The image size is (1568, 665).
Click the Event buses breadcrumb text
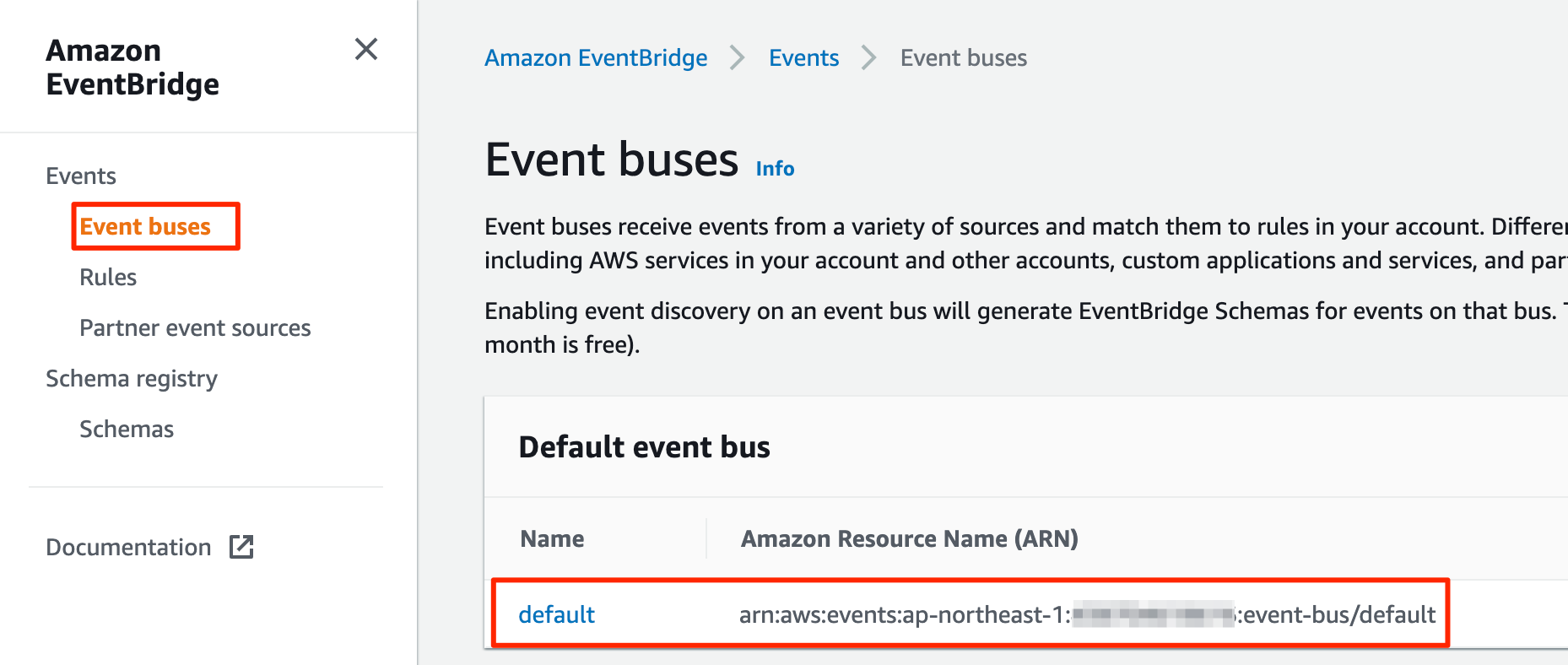click(964, 57)
